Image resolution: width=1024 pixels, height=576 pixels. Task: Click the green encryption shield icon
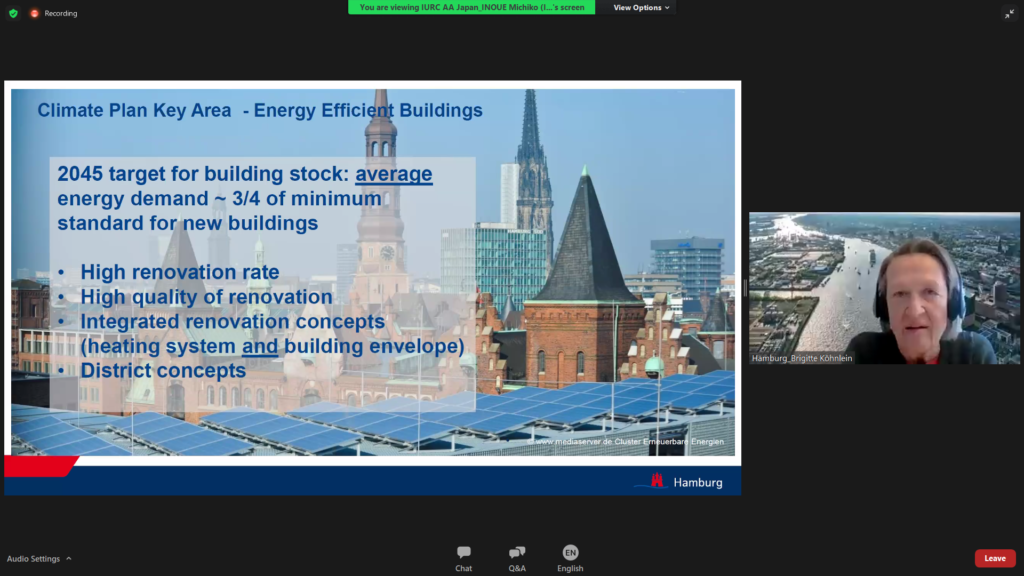coord(13,13)
